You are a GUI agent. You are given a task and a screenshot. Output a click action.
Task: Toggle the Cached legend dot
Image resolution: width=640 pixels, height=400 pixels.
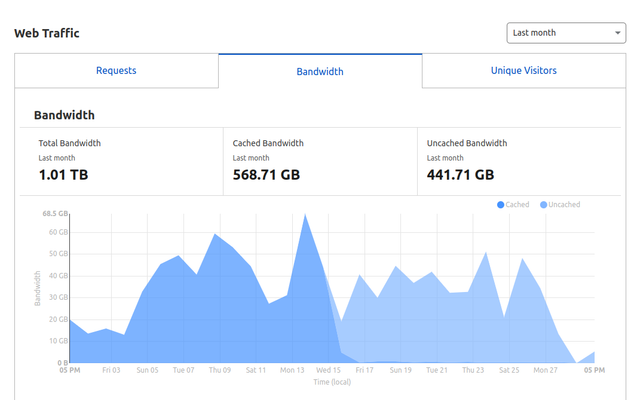tap(500, 205)
